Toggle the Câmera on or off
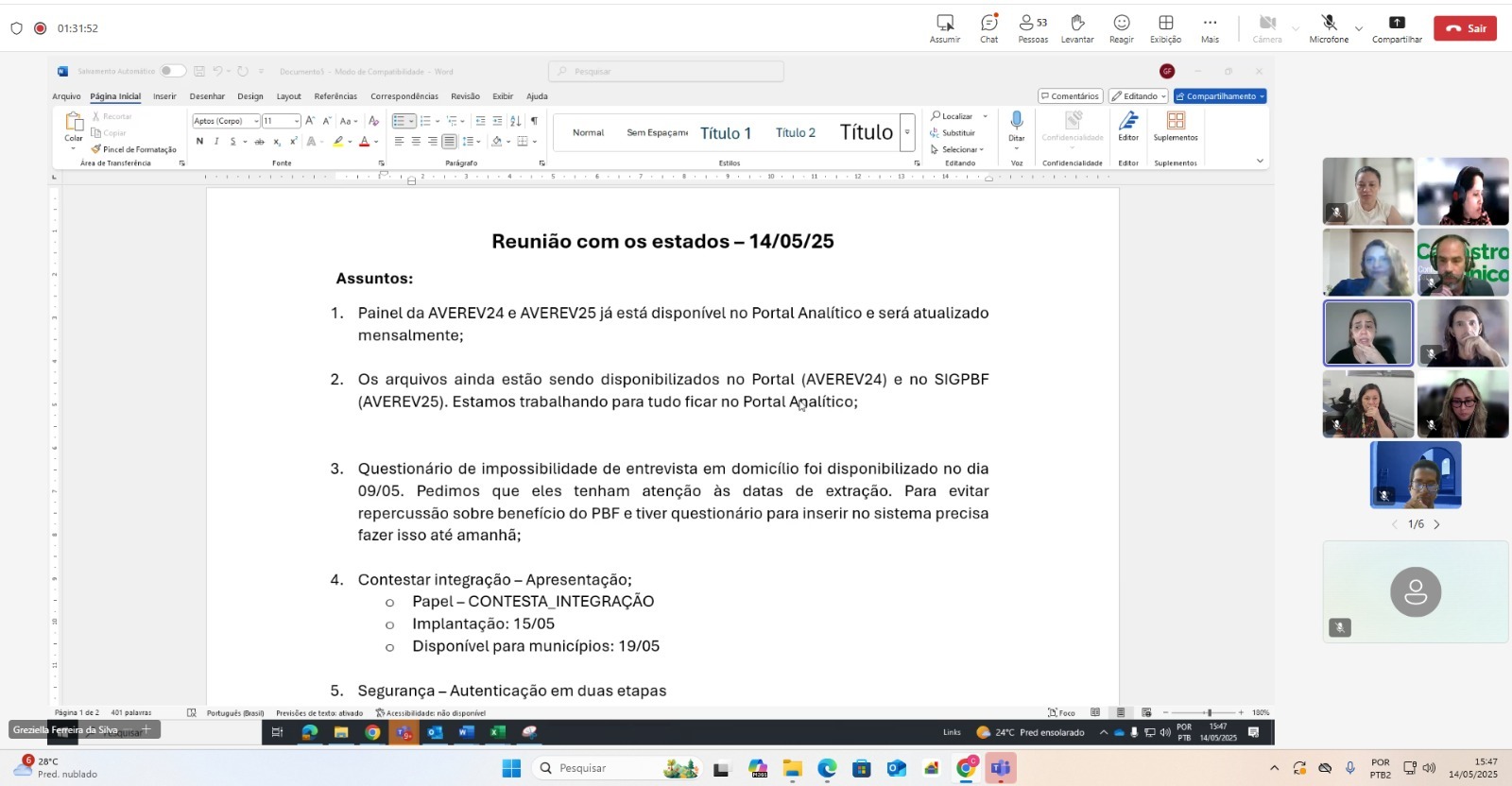Screen dimensions: 1512x786 click(x=1267, y=27)
